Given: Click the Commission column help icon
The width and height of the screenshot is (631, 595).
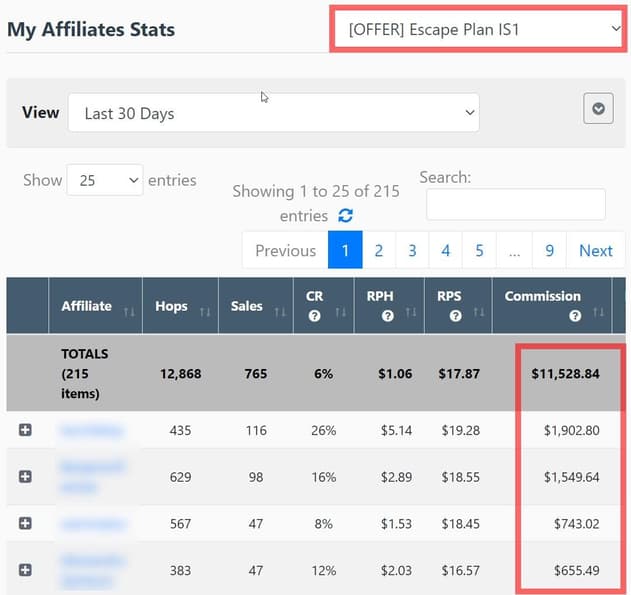Looking at the screenshot, I should [574, 315].
